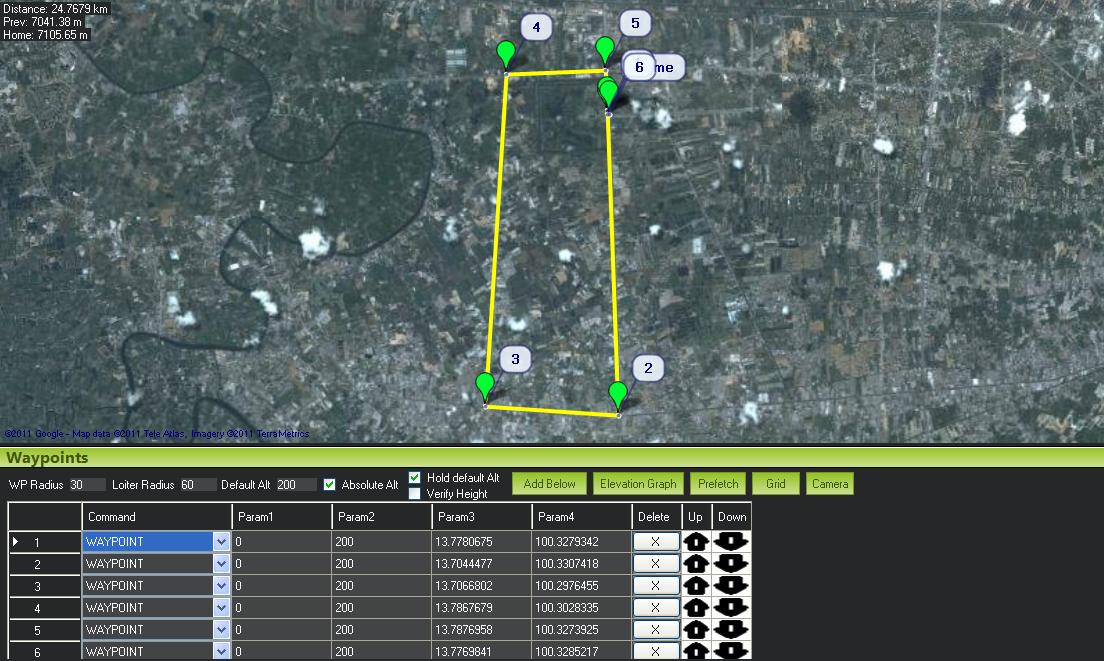
Task: Click the WP Radius input field
Action: 86,485
